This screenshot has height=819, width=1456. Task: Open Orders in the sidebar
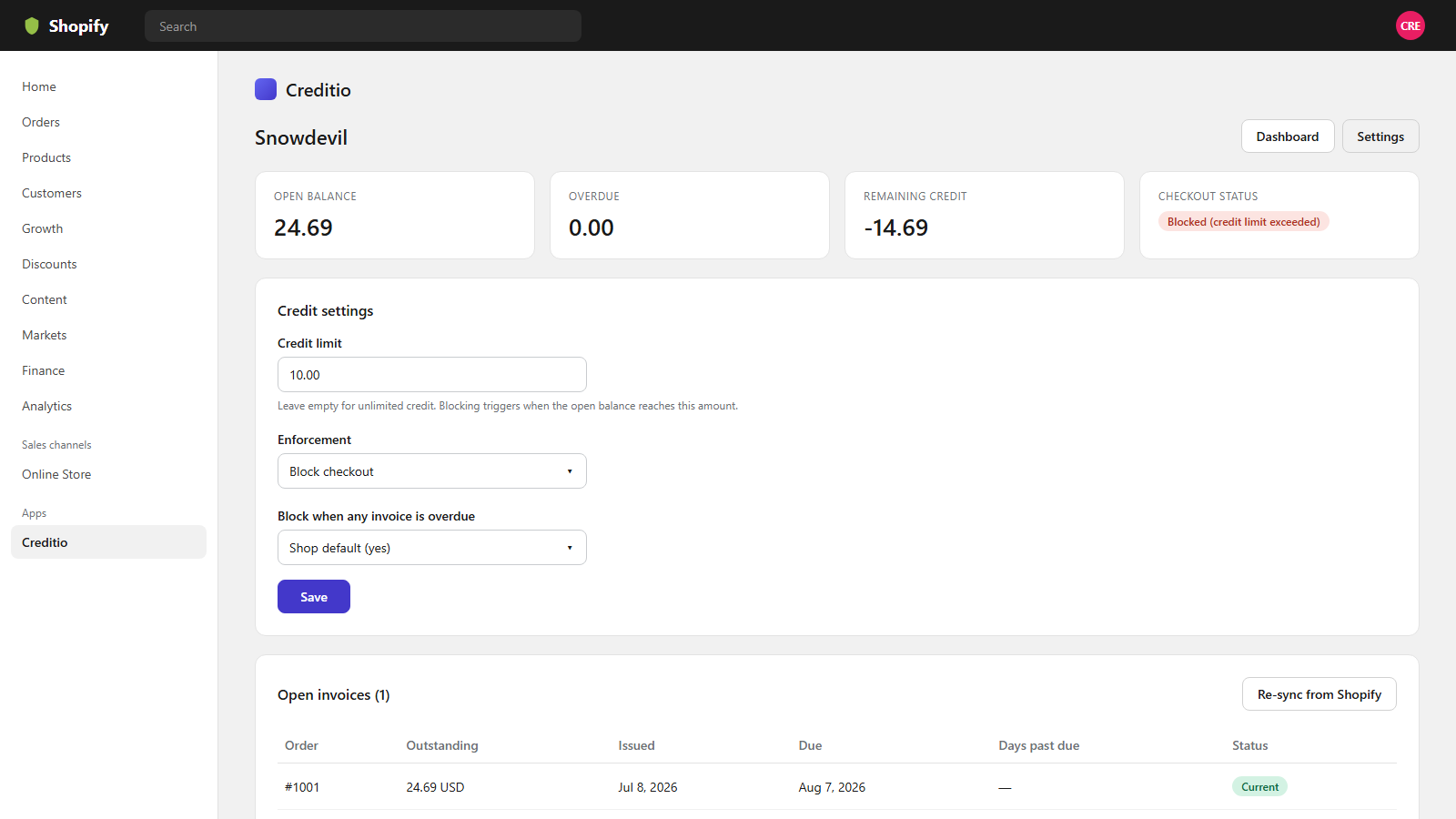coord(41,122)
